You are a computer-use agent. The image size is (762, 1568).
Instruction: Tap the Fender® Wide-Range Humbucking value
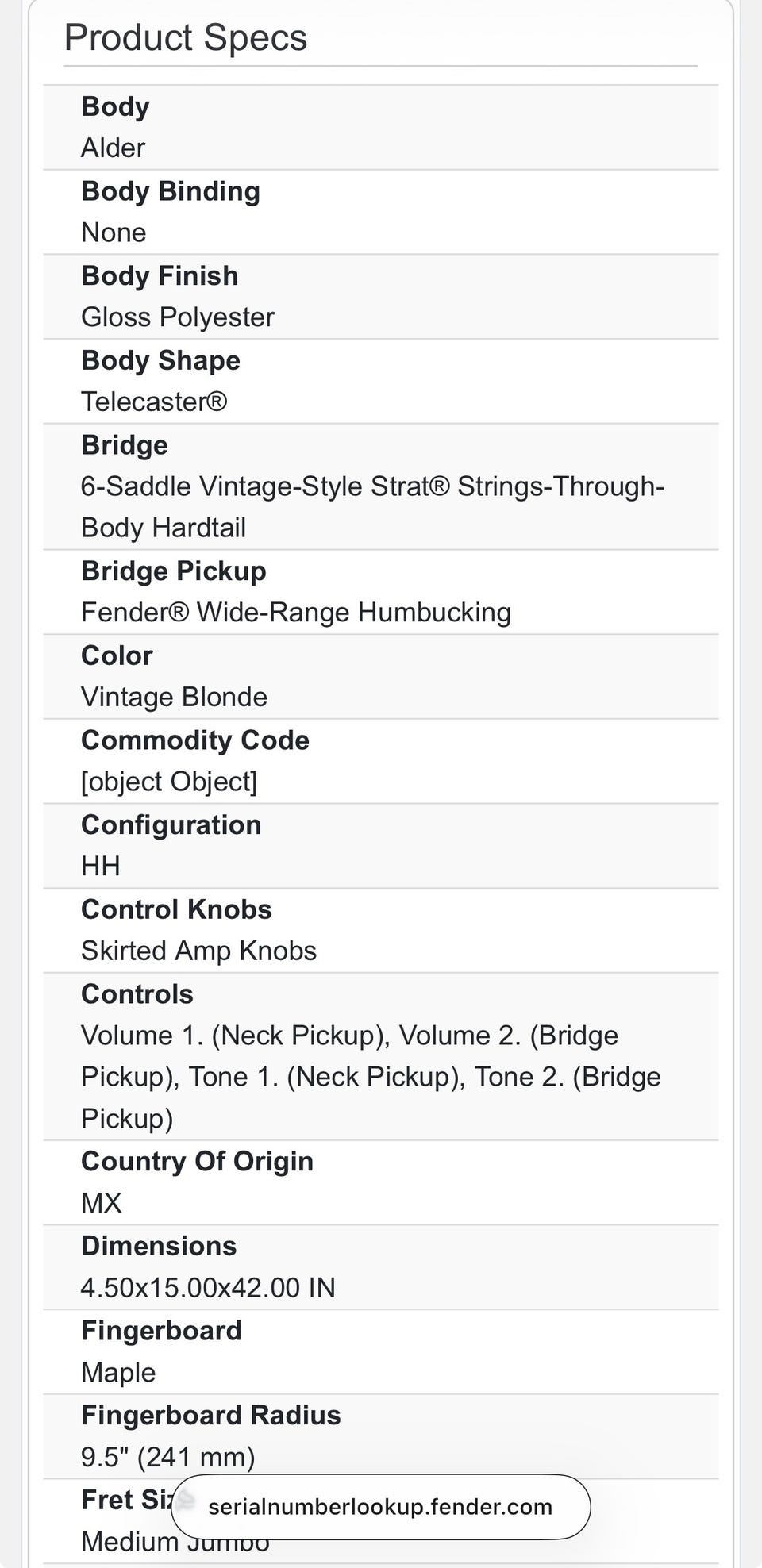coord(296,613)
